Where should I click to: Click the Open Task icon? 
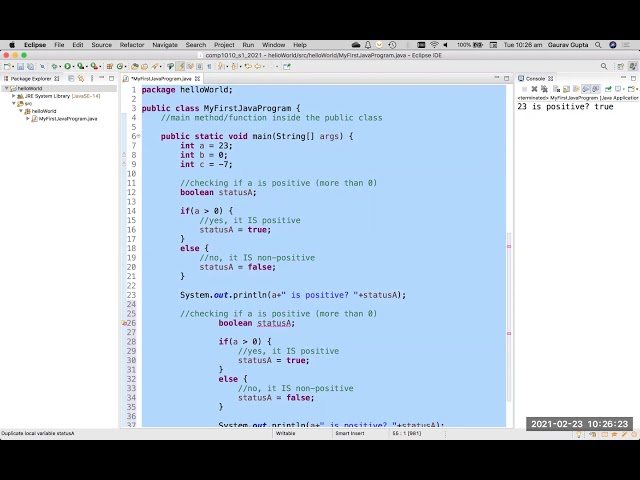coord(144,67)
